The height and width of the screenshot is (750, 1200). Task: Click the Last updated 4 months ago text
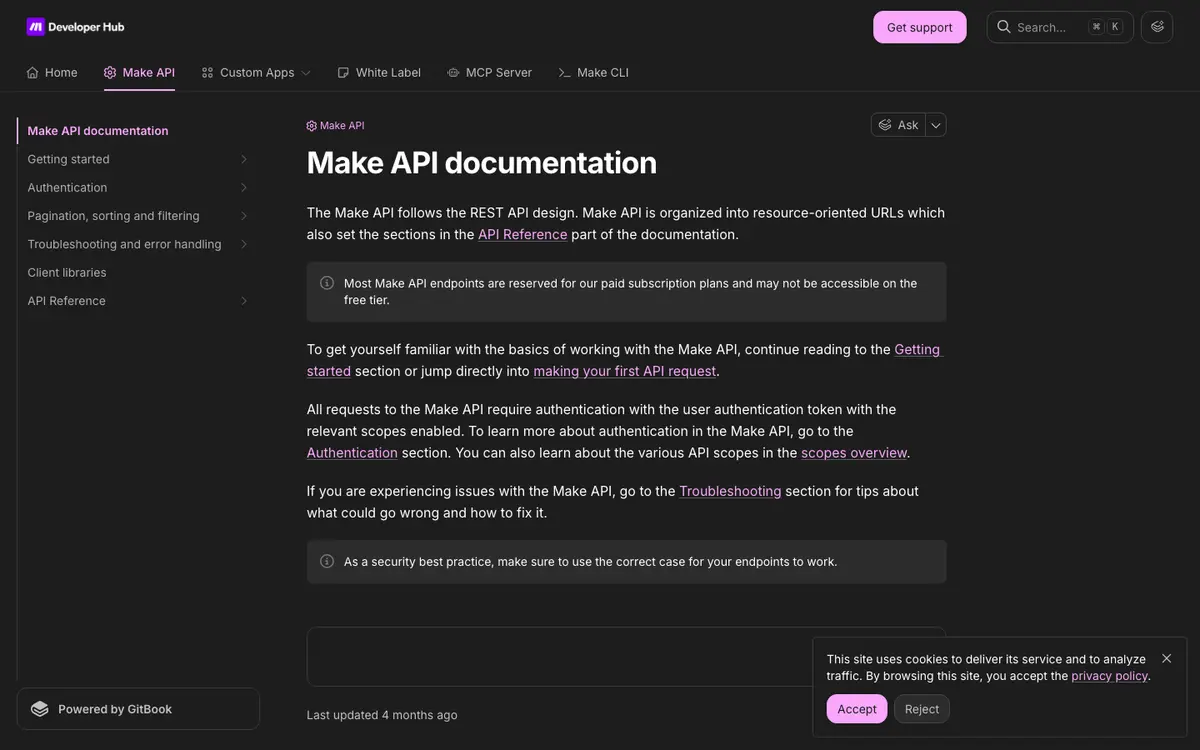click(x=382, y=715)
